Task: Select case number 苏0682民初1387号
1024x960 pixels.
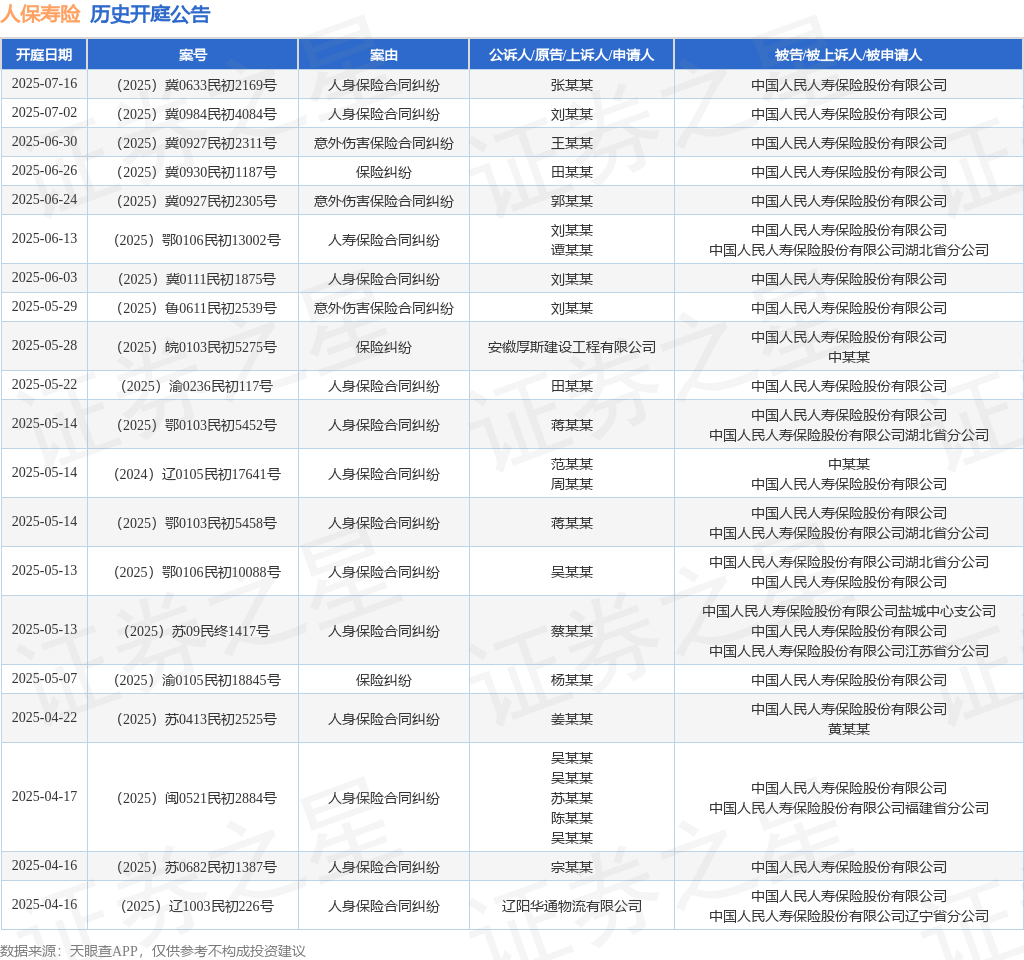Action: [197, 867]
